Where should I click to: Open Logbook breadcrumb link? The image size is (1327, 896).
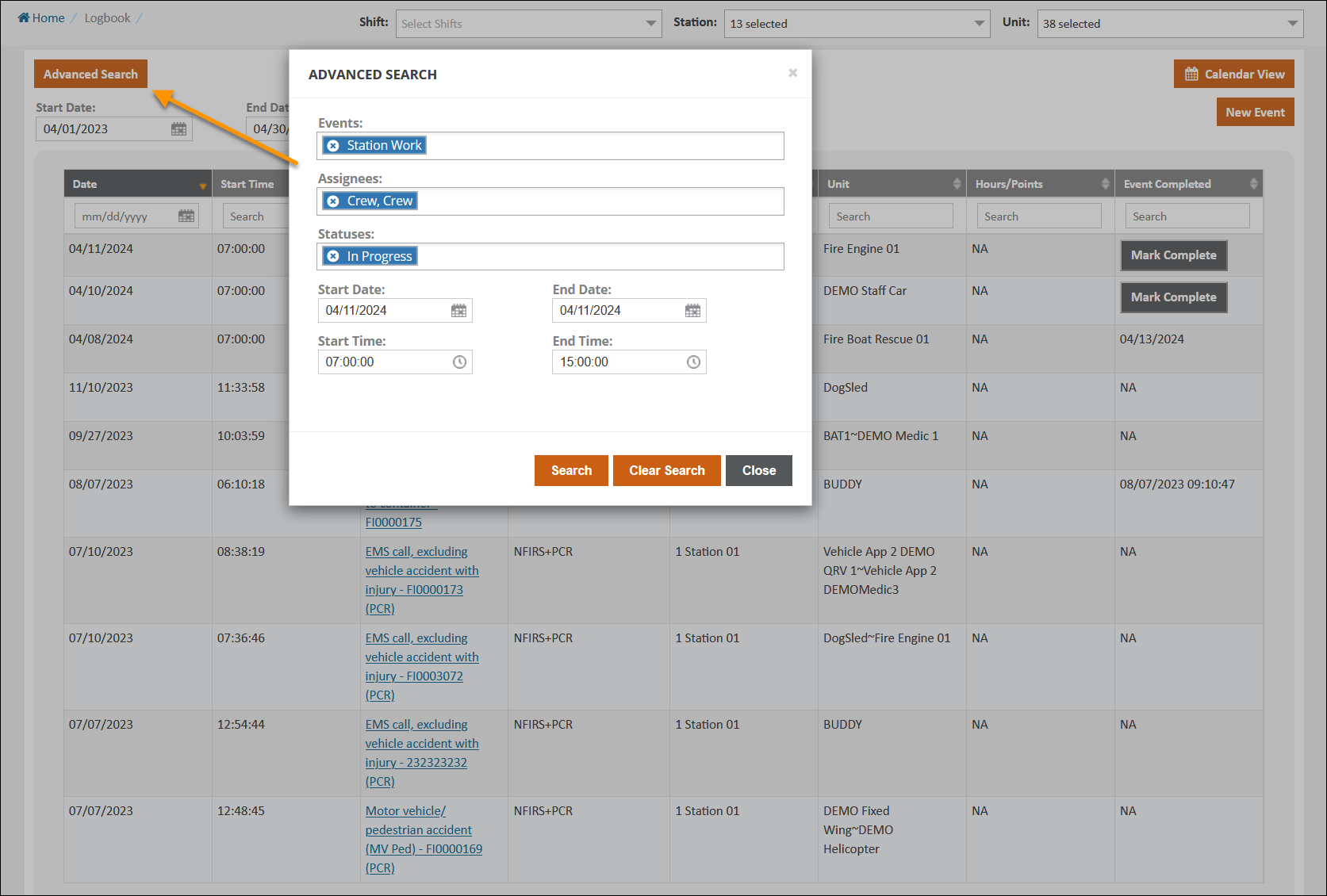(107, 18)
